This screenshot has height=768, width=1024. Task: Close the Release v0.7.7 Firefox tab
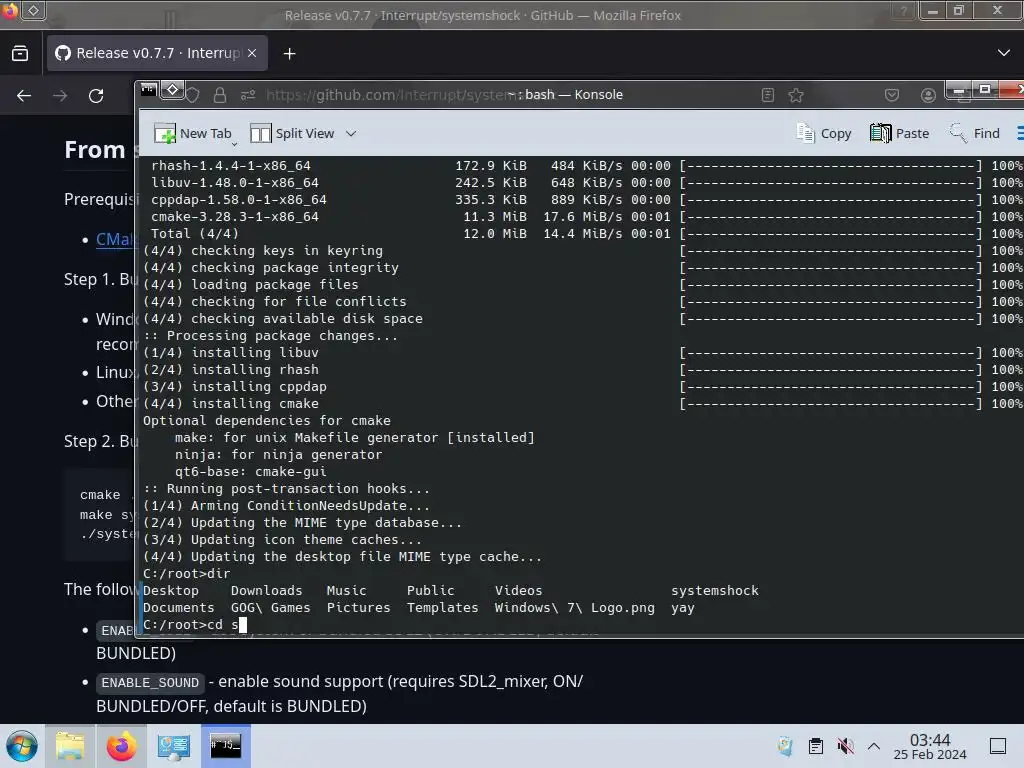[x=252, y=54]
